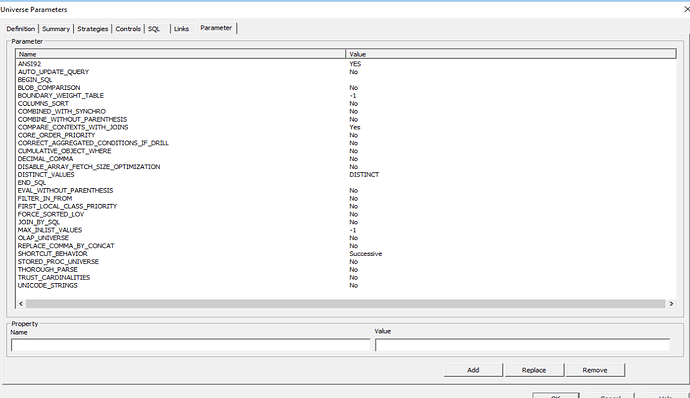The width and height of the screenshot is (690, 398).
Task: Select the DISTINCT_VALUES parameter
Action: pyautogui.click(x=46, y=175)
